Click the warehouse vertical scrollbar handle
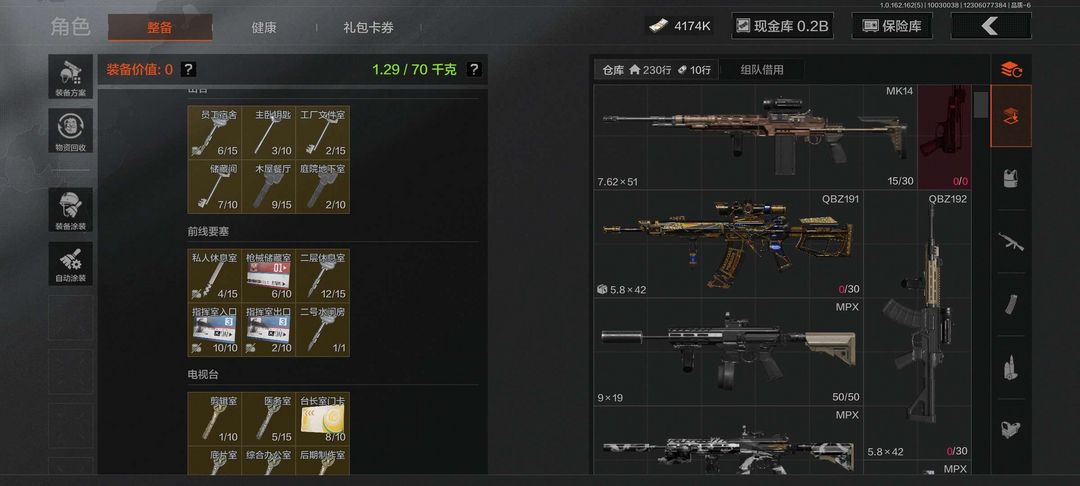1080x486 pixels. pyautogui.click(x=981, y=105)
